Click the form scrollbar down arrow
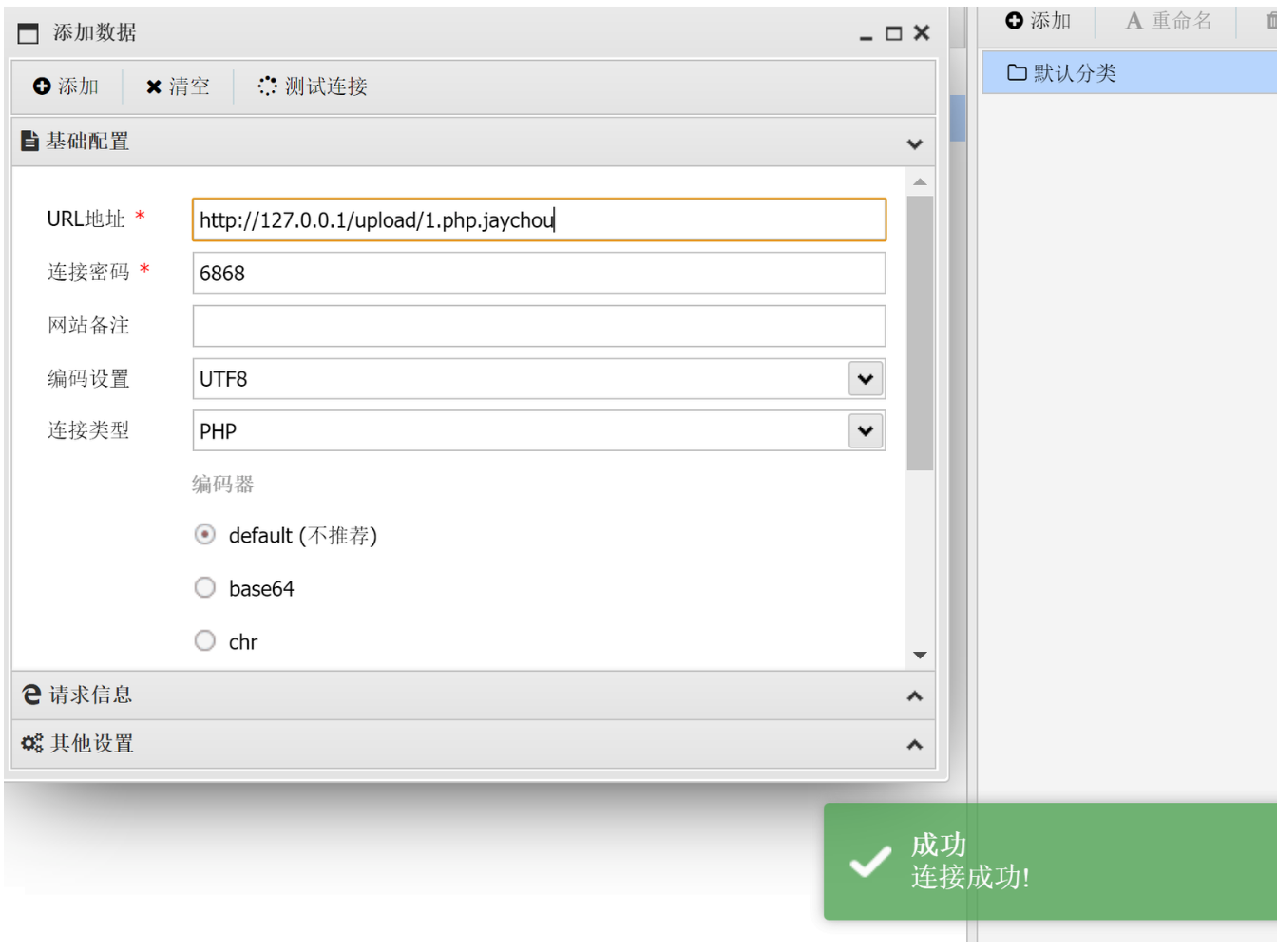Image resolution: width=1277 pixels, height=952 pixels. tap(920, 655)
